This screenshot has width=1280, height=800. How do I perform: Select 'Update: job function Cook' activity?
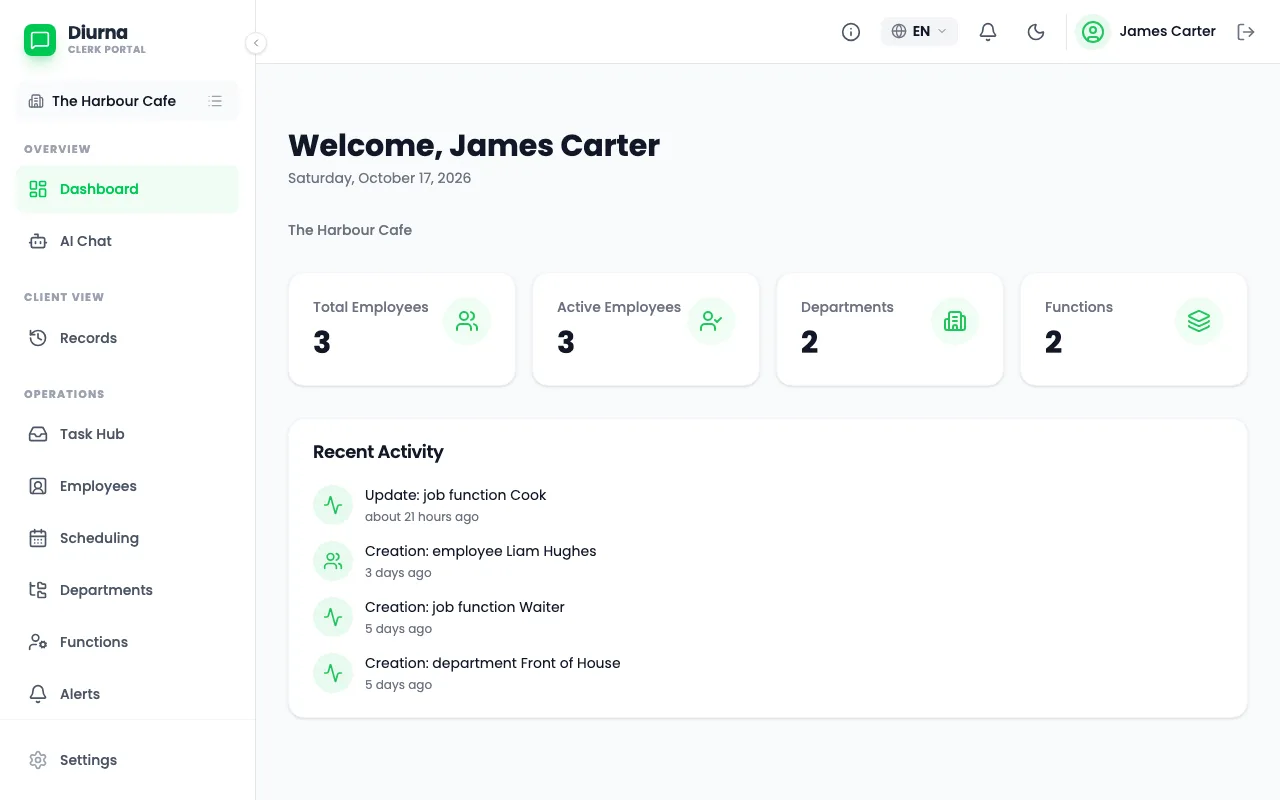point(455,495)
